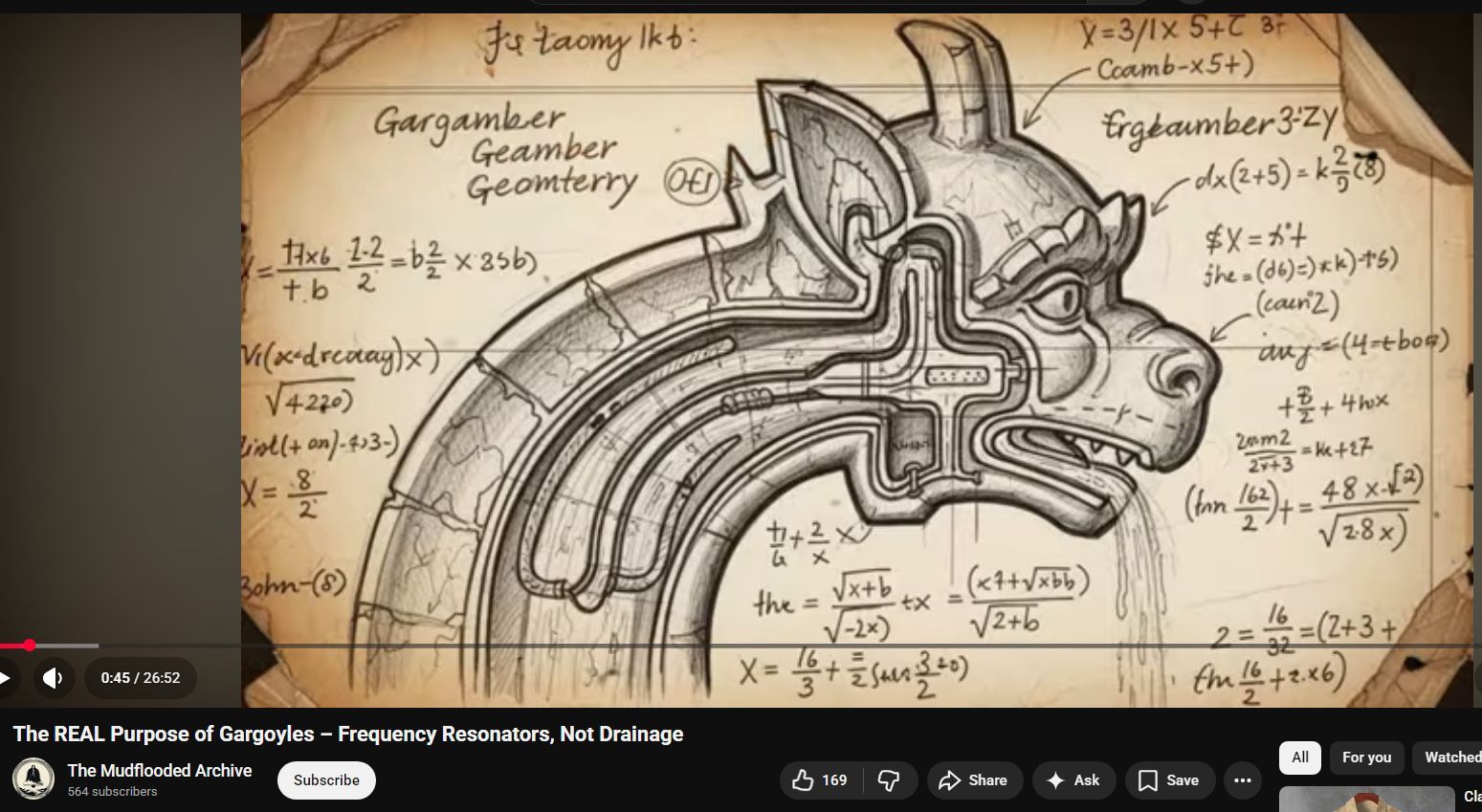Click the red scrubber handle on progress bar
Screen dimensions: 1482x812
[x=29, y=646]
